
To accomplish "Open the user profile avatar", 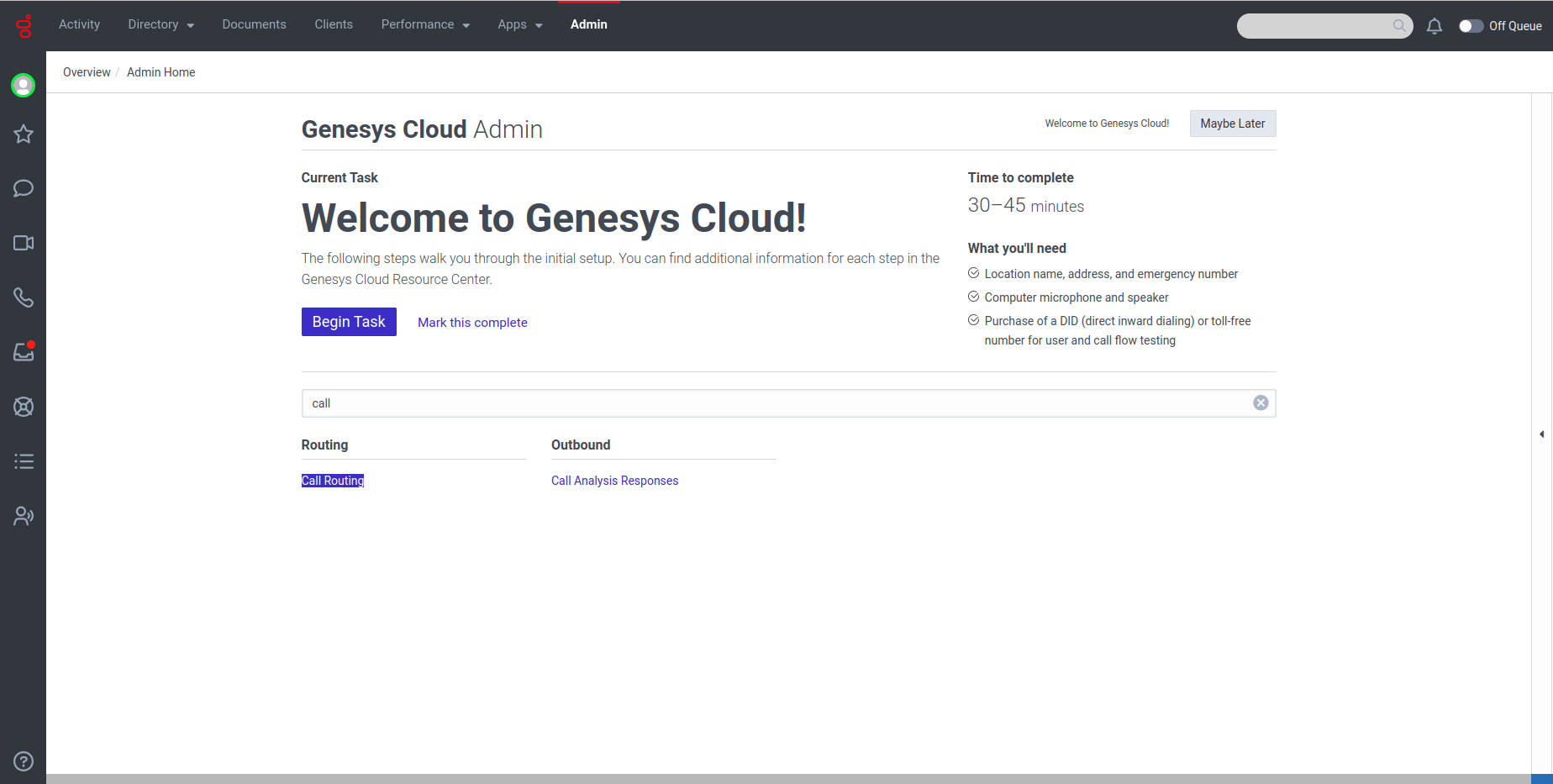I will coord(24,85).
